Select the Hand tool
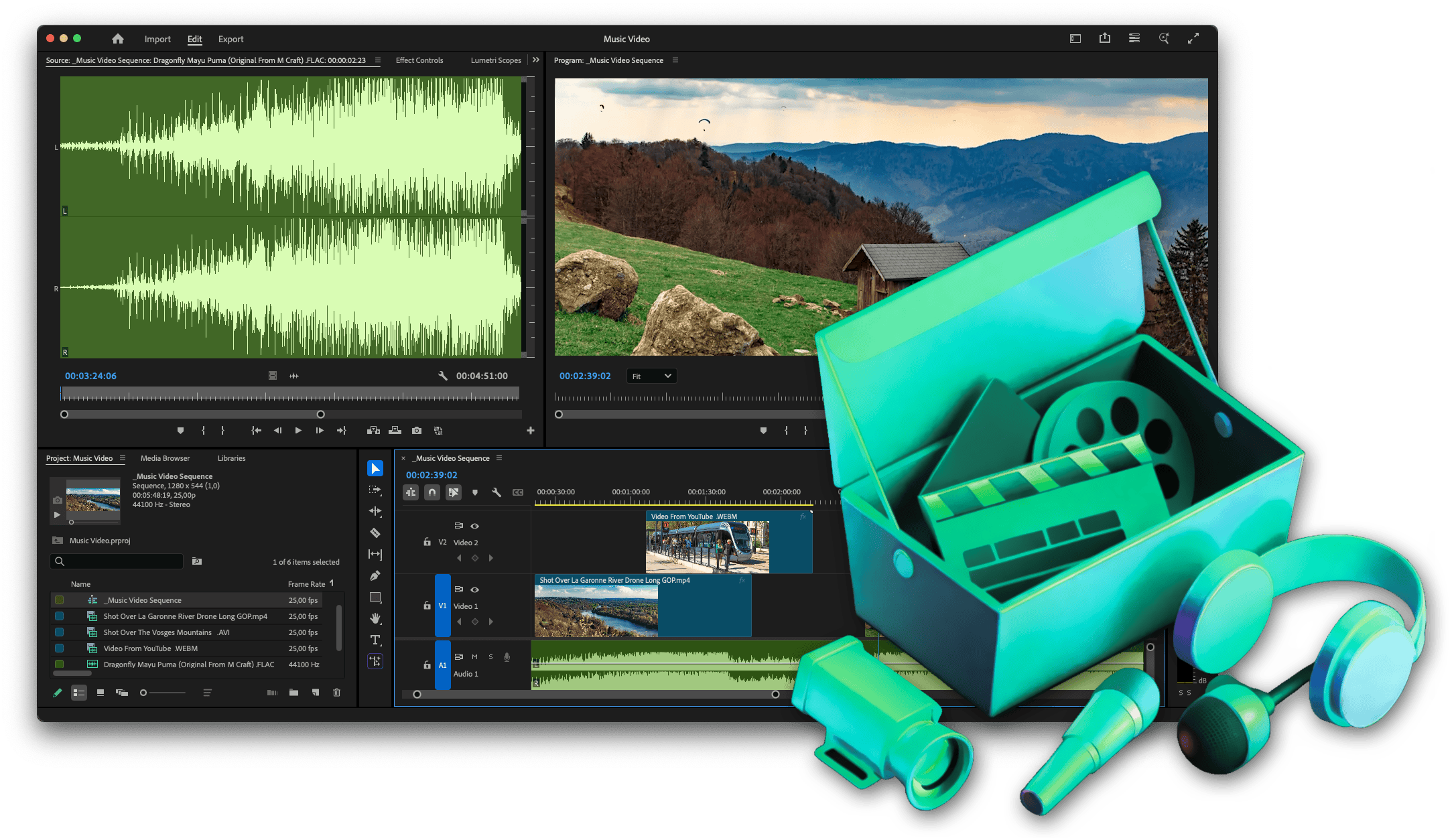Screen dimensions: 1456x838 [x=375, y=618]
